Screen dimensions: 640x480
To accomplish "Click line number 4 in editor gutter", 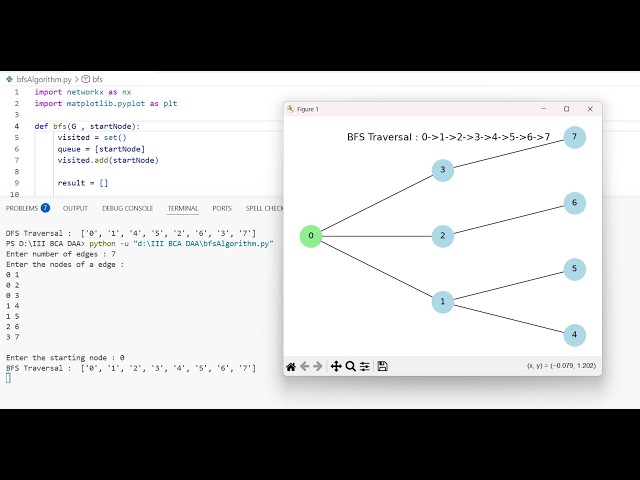I will pos(16,126).
